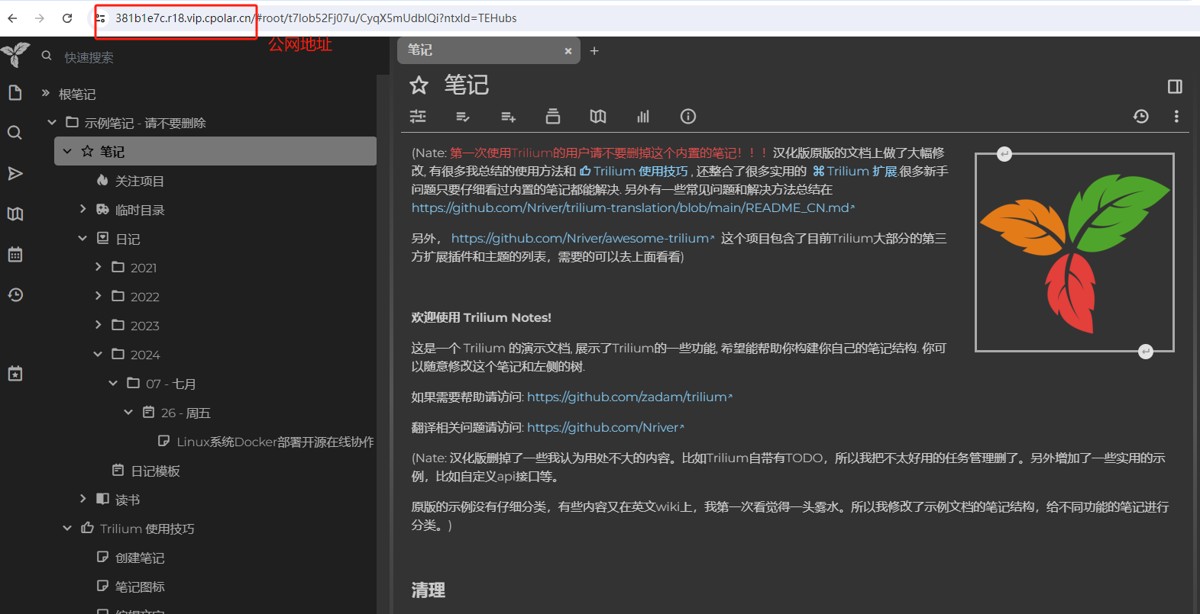Open the search notes launcher icon

[x=15, y=133]
